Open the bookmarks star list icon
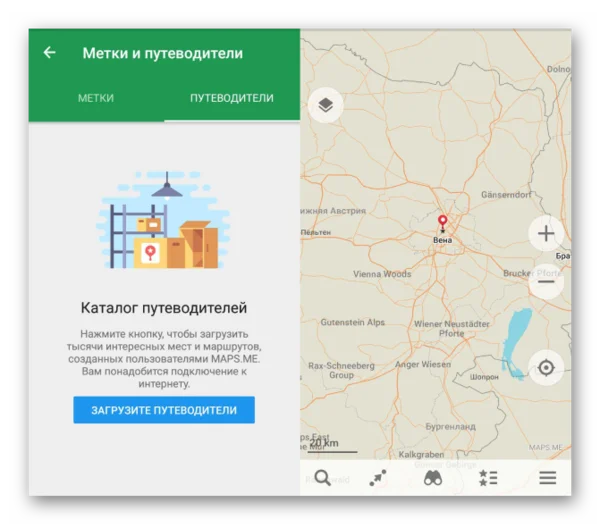Screen dimensions: 600x528 tap(488, 477)
